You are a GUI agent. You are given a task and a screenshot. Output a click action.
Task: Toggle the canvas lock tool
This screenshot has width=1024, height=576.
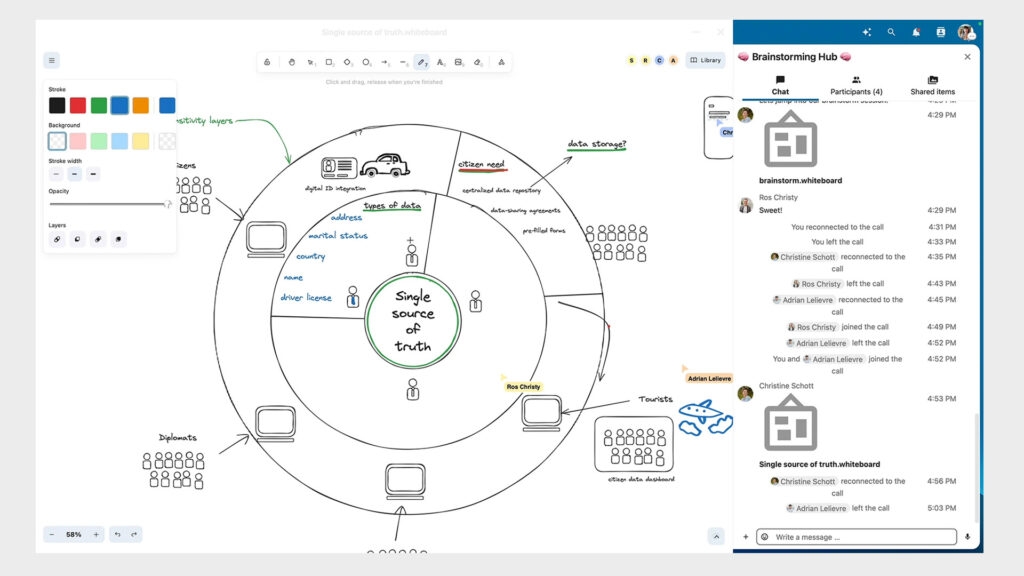point(267,62)
